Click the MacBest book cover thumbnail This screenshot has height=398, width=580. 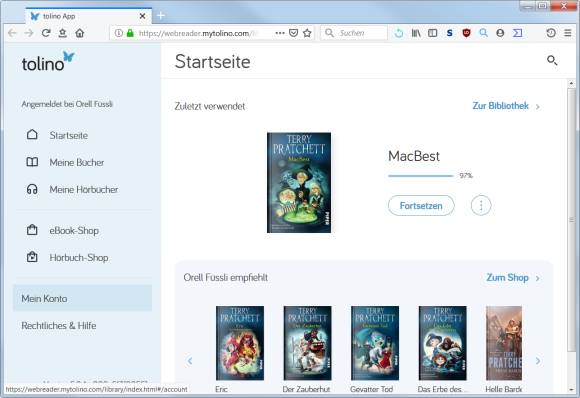pos(299,182)
